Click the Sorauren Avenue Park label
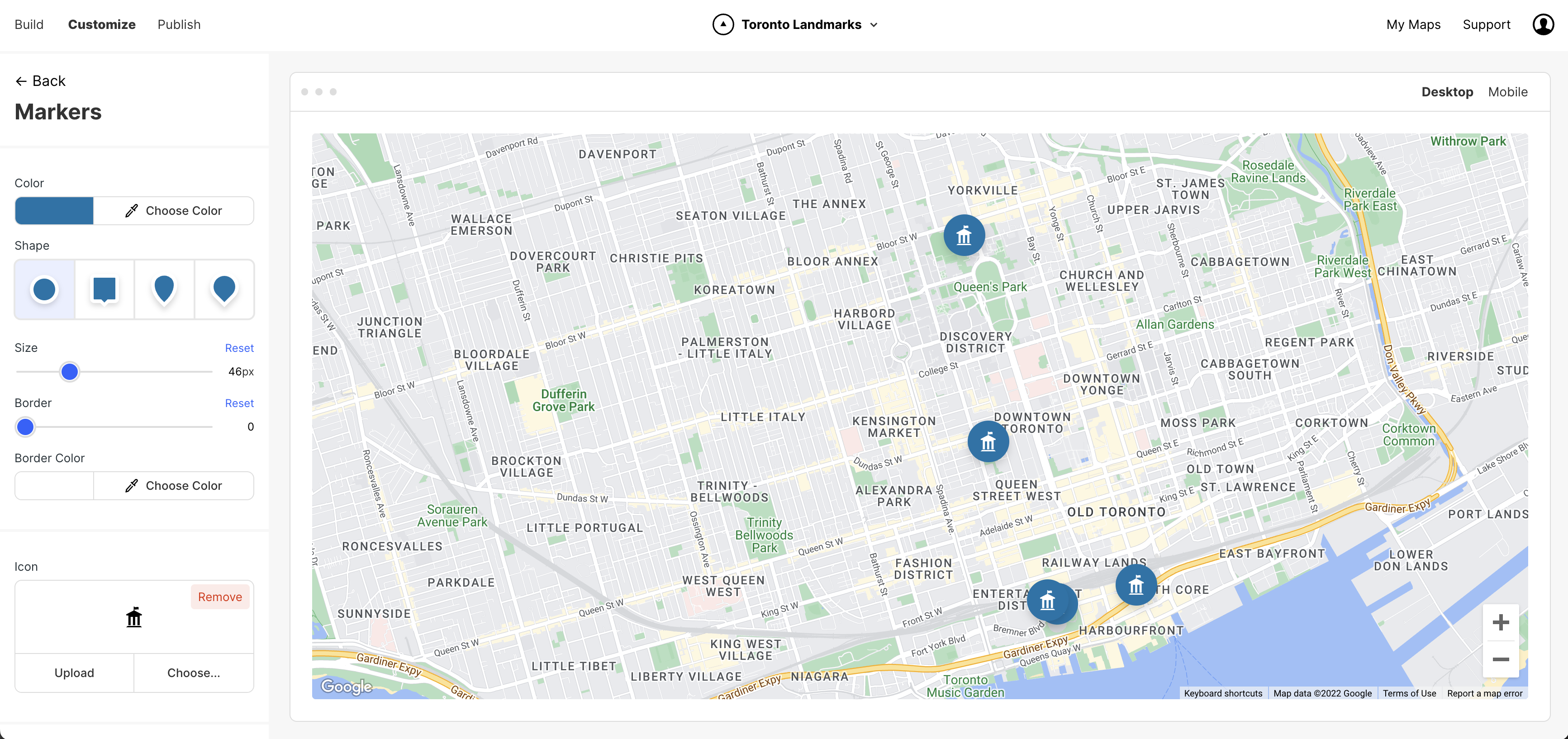Screen dimensions: 1568x739 (x=452, y=516)
